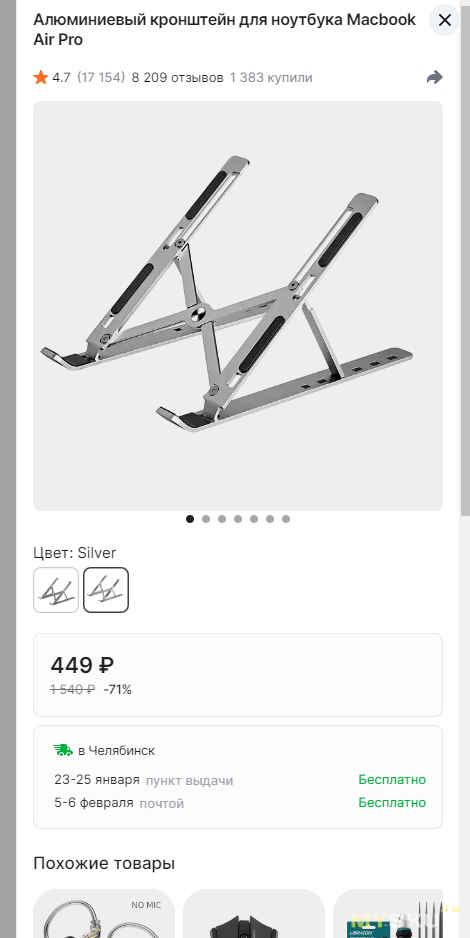The width and height of the screenshot is (470, 938).
Task: Go to the last image dot
Action: [286, 519]
